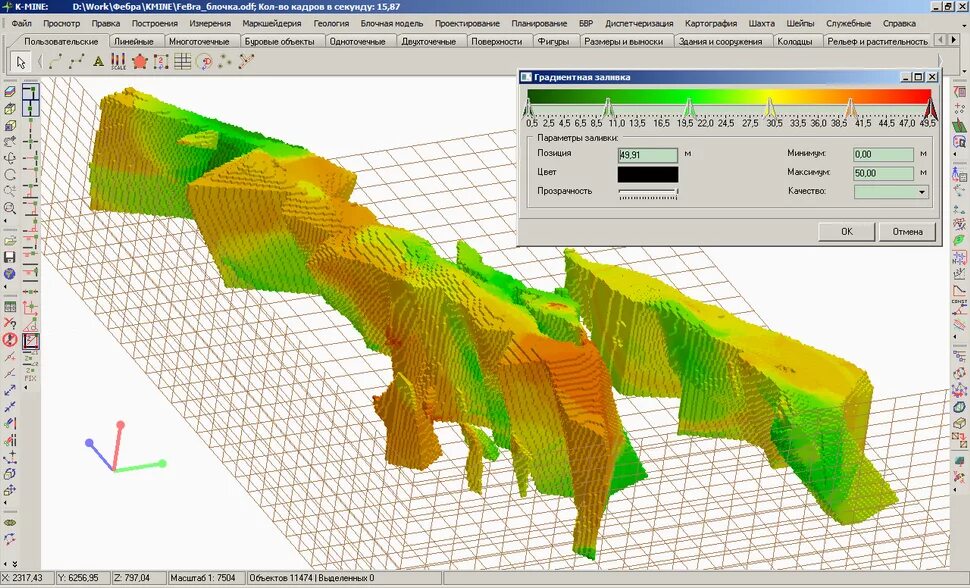Click the Прозрачность transparency slider
Screen dimensions: 970x588
(x=648, y=192)
